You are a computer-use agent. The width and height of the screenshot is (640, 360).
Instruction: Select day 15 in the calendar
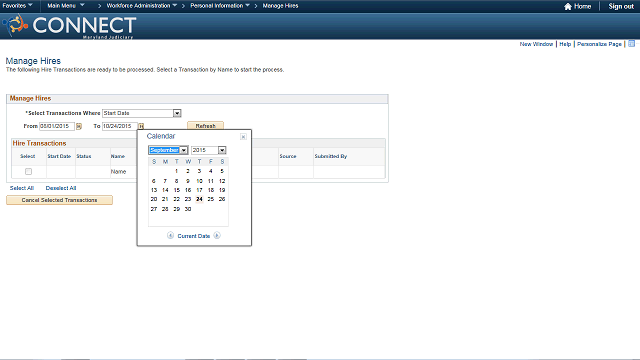coord(176,190)
